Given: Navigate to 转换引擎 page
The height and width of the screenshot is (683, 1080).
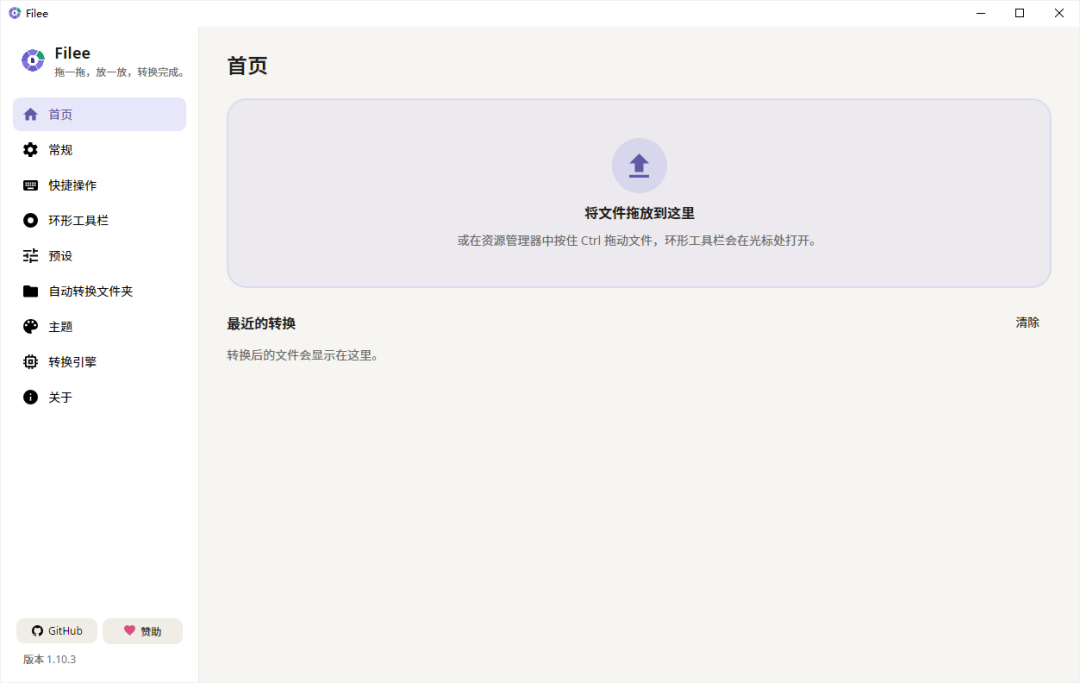Looking at the screenshot, I should 99,361.
